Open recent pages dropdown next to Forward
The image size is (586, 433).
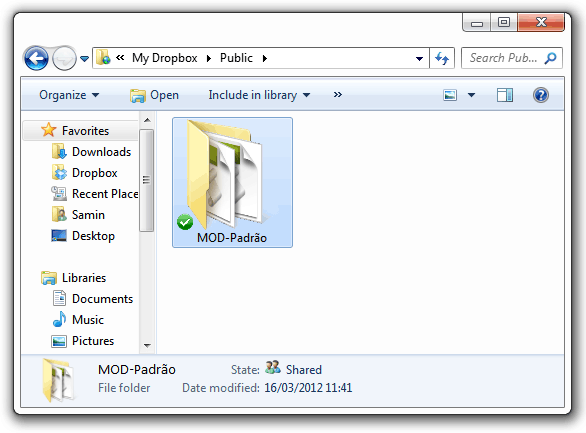coord(84,59)
